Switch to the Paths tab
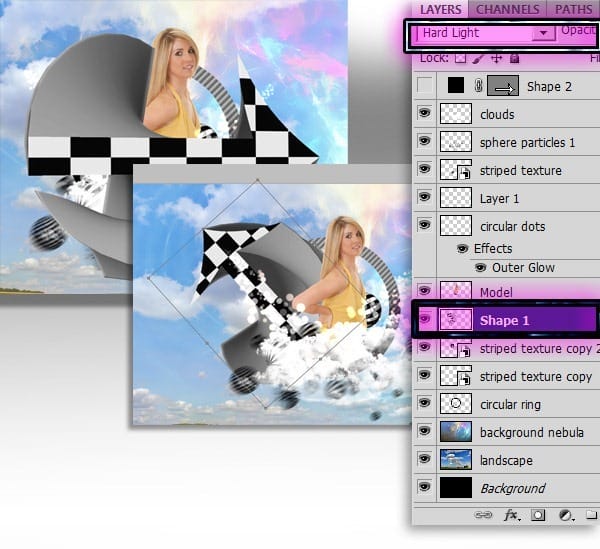Viewport: 600px width, 549px height. point(573,9)
